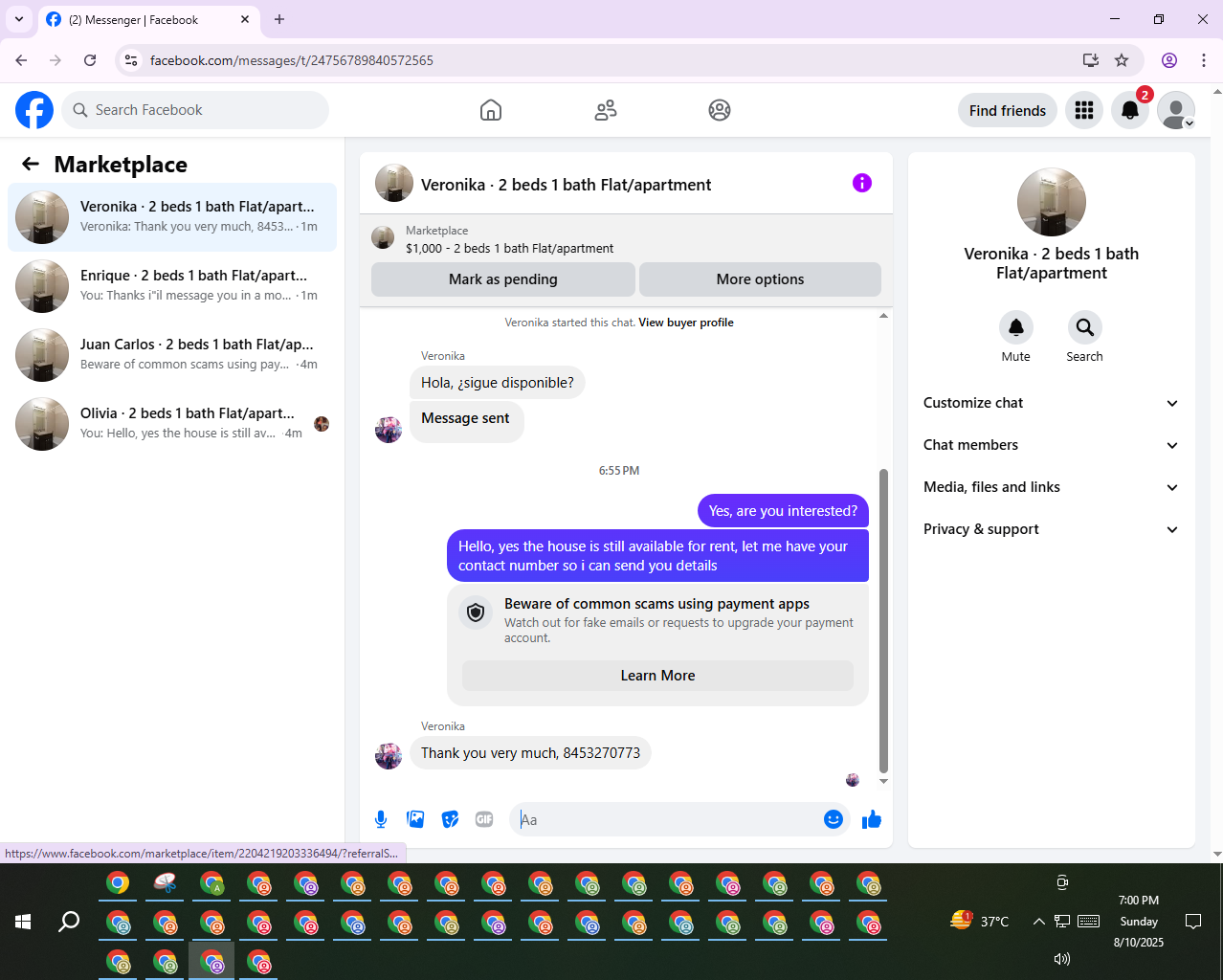Viewport: 1223px width, 980px height.
Task: Open the Chrome profile icon
Action: click(x=1169, y=60)
